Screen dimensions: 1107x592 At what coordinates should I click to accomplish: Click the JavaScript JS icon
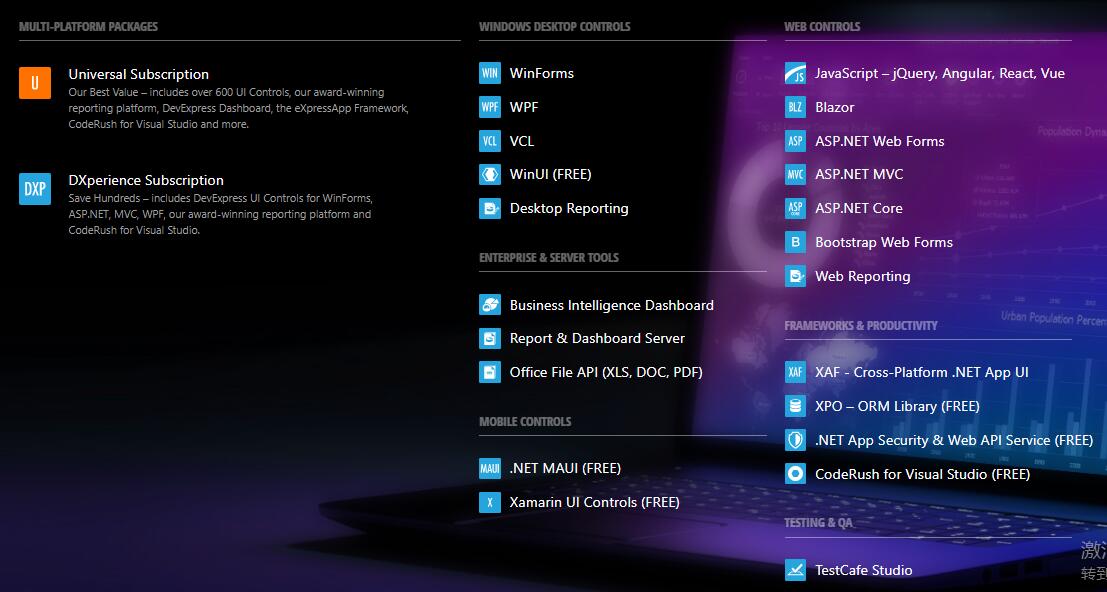click(795, 73)
